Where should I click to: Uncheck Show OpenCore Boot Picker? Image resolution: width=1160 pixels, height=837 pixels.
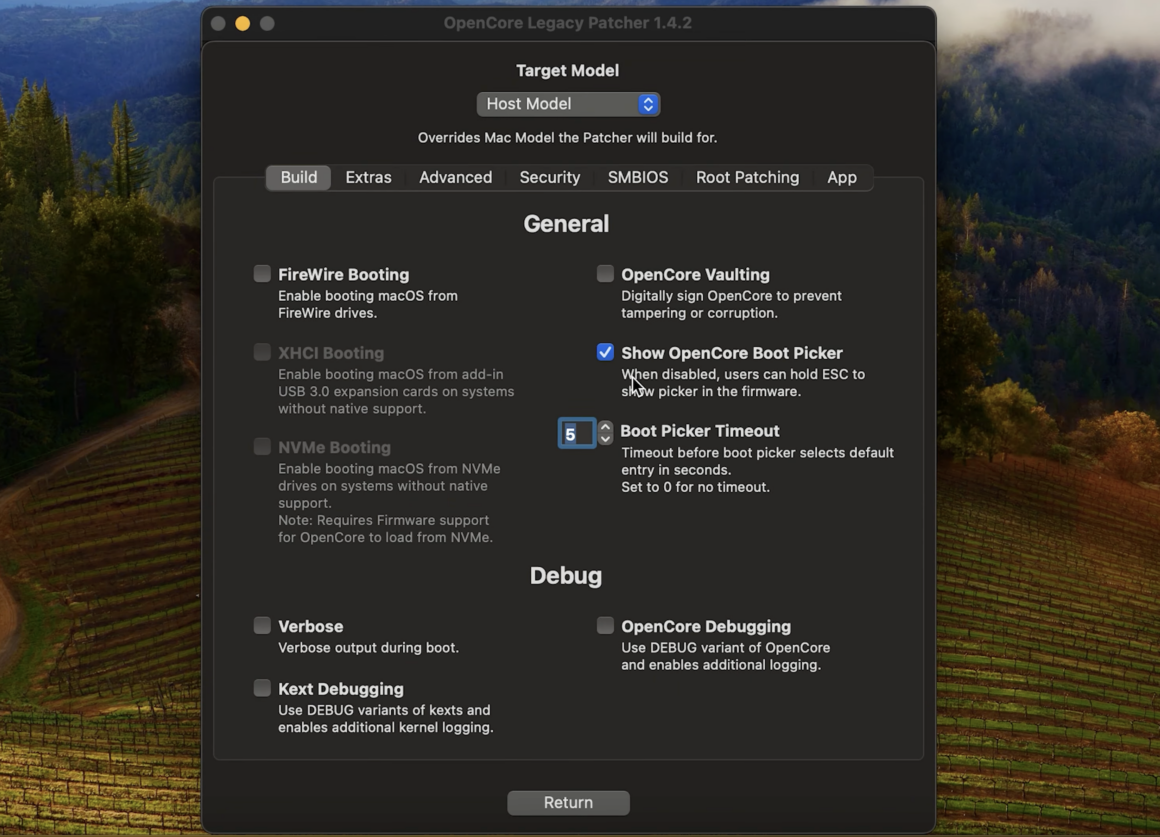click(x=605, y=352)
